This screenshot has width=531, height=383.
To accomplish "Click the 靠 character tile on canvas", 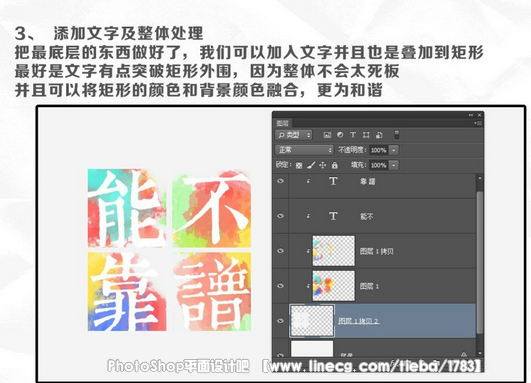I will click(x=127, y=292).
